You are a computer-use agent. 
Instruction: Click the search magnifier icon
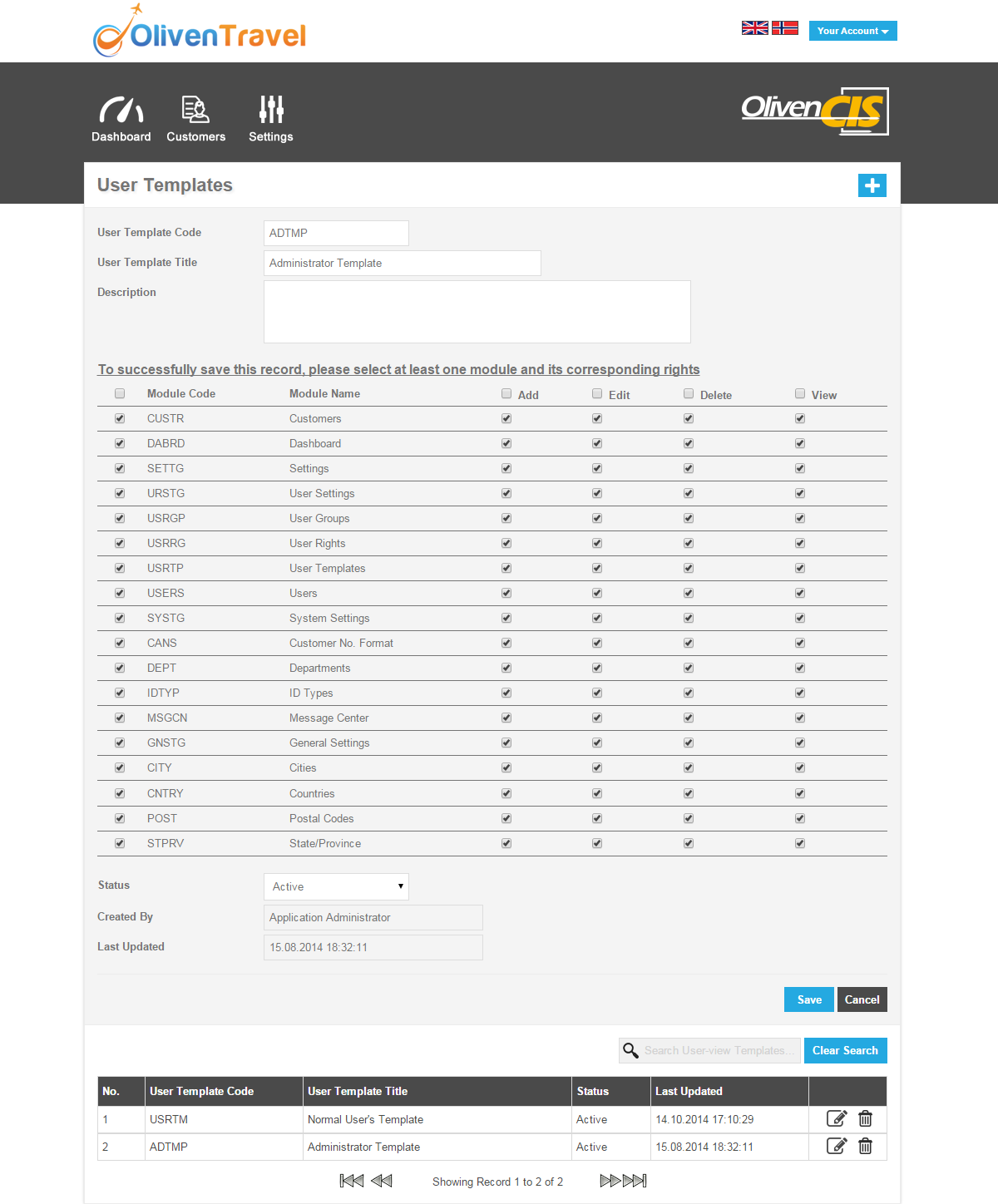click(x=631, y=1051)
